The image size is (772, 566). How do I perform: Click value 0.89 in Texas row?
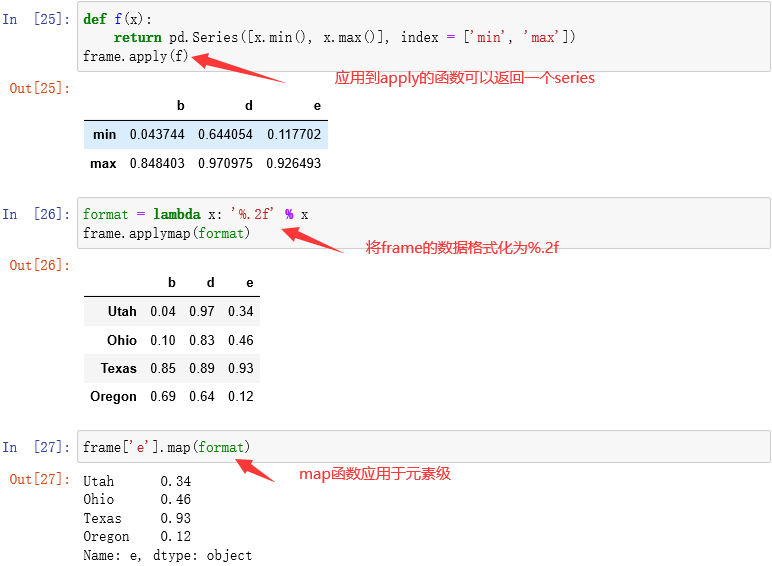[202, 369]
